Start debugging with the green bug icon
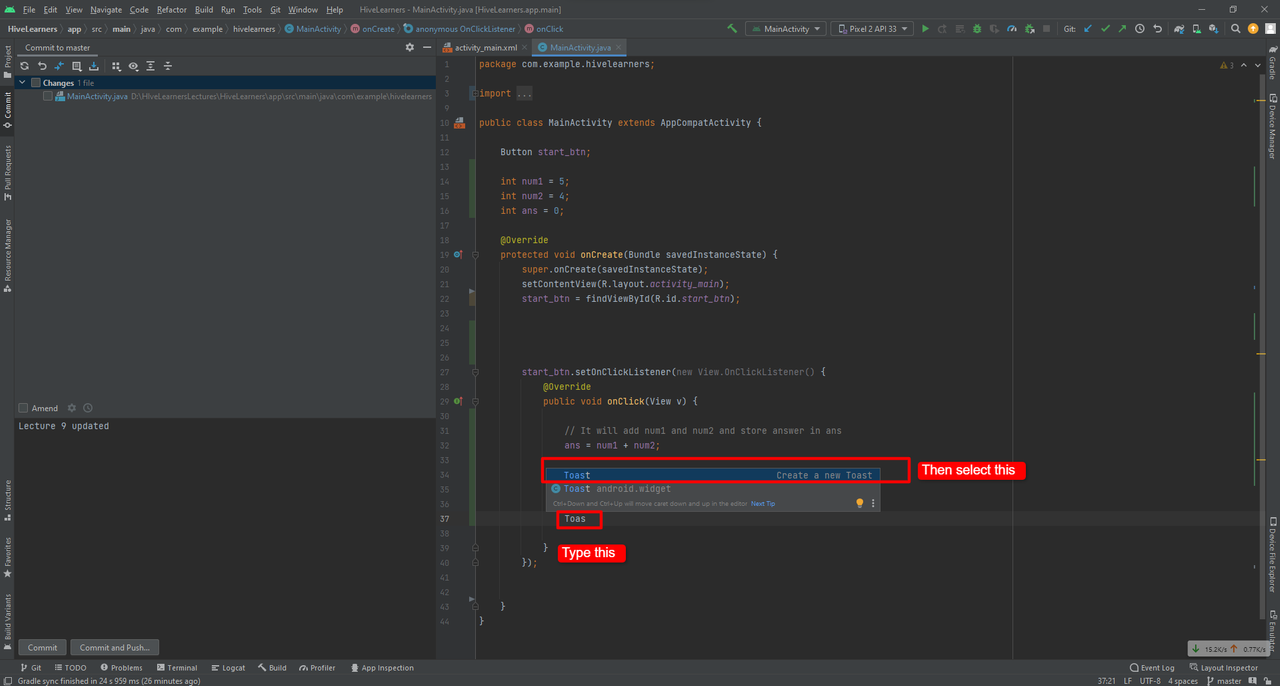 point(977,29)
